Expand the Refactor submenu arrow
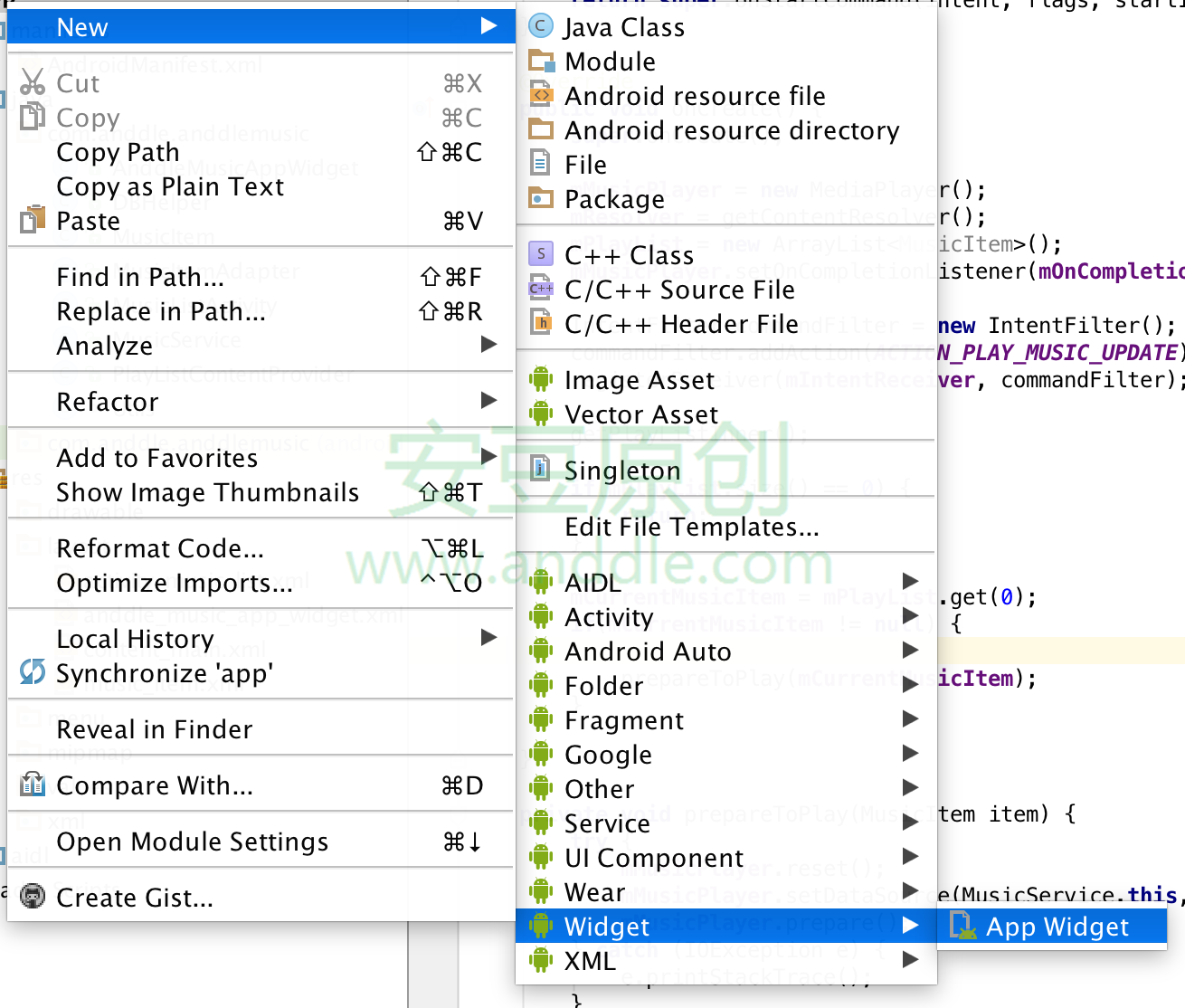The height and width of the screenshot is (1008, 1185). tap(489, 400)
